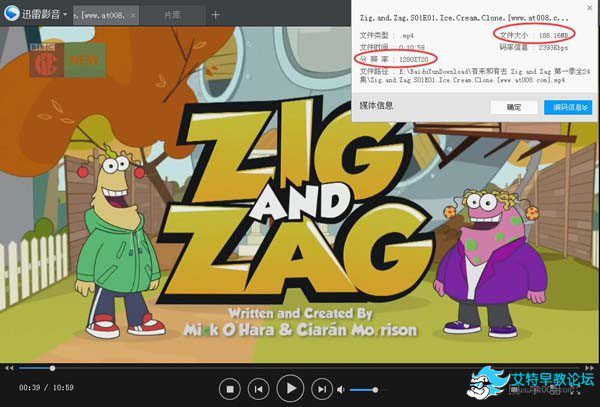The width and height of the screenshot is (600, 407).
Task: Click the 00:39 / 10:59 time display
Action: 46,387
